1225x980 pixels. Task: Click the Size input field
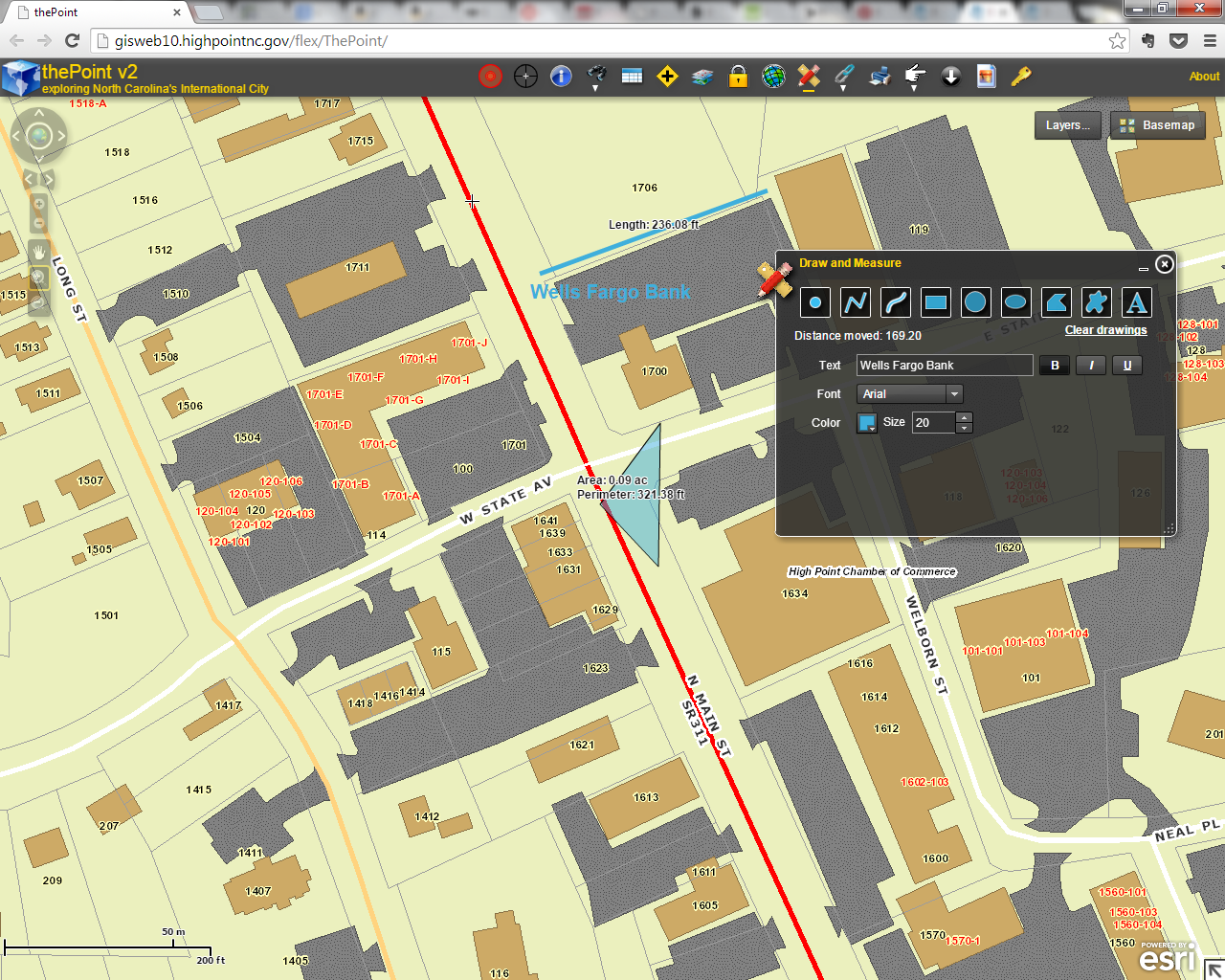pos(934,422)
